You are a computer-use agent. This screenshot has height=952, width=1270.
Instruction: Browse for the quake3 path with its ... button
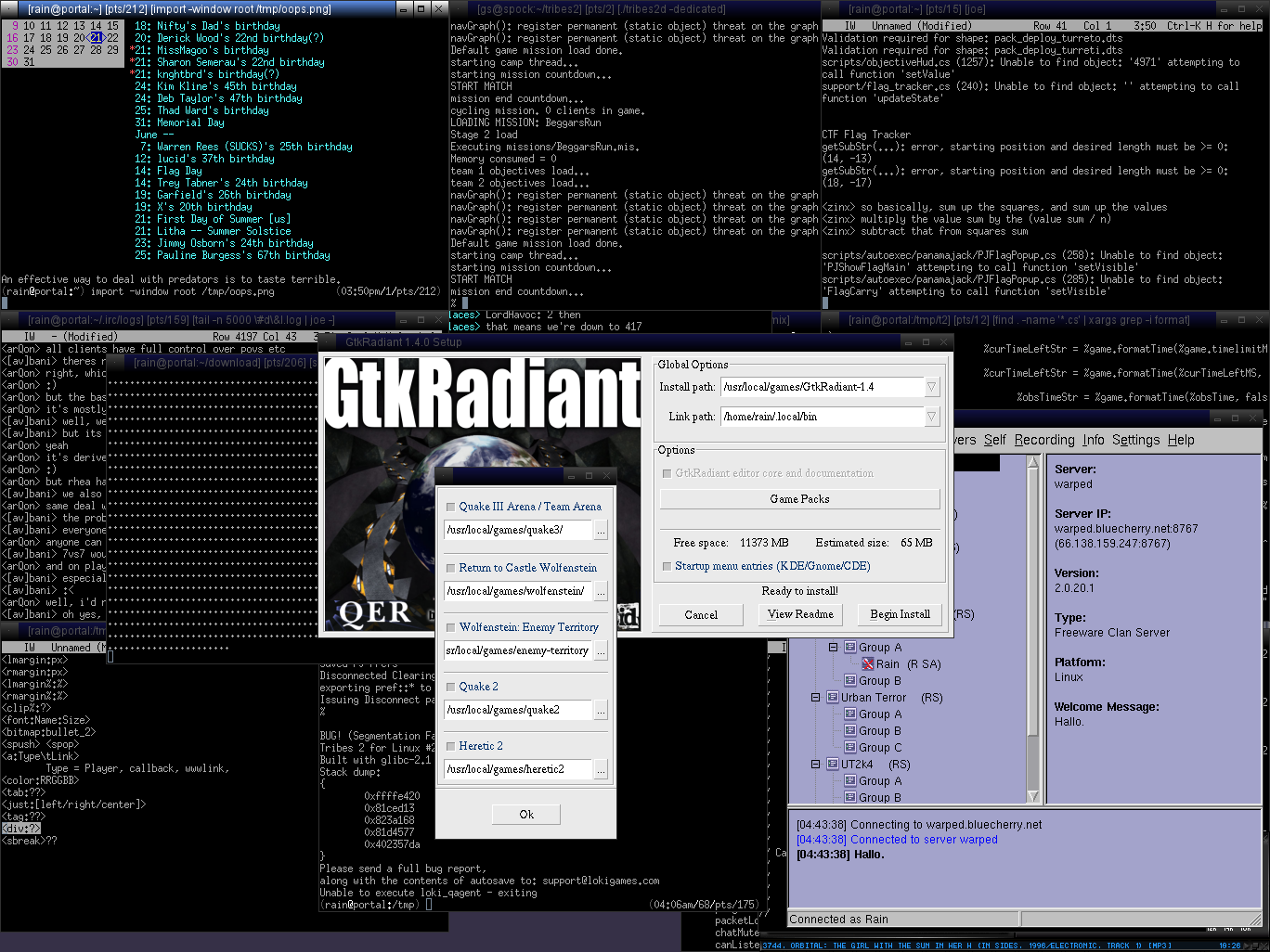coord(601,531)
